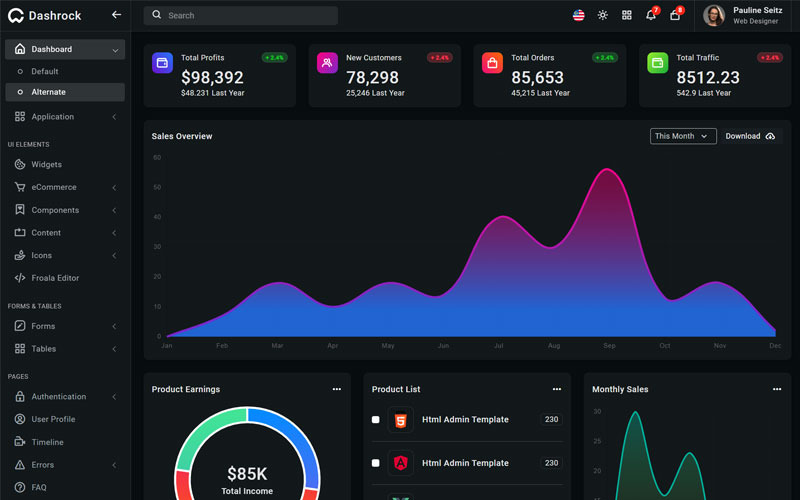Click the eCommerce cart icon
The image size is (800, 500).
20,187
